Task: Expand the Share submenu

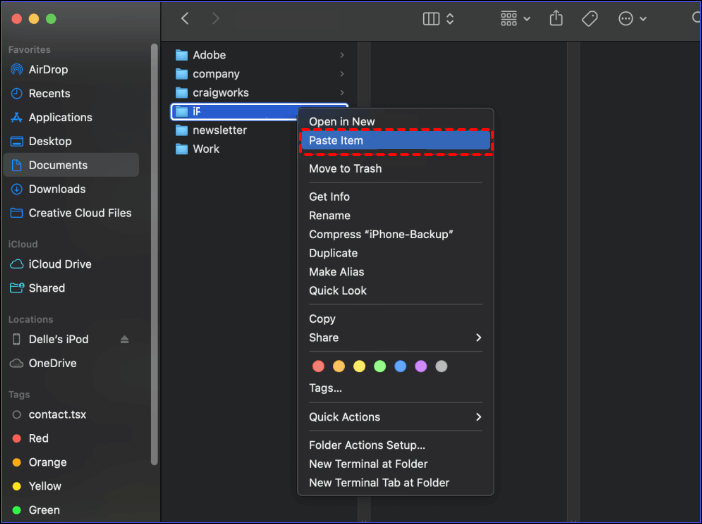Action: point(395,338)
